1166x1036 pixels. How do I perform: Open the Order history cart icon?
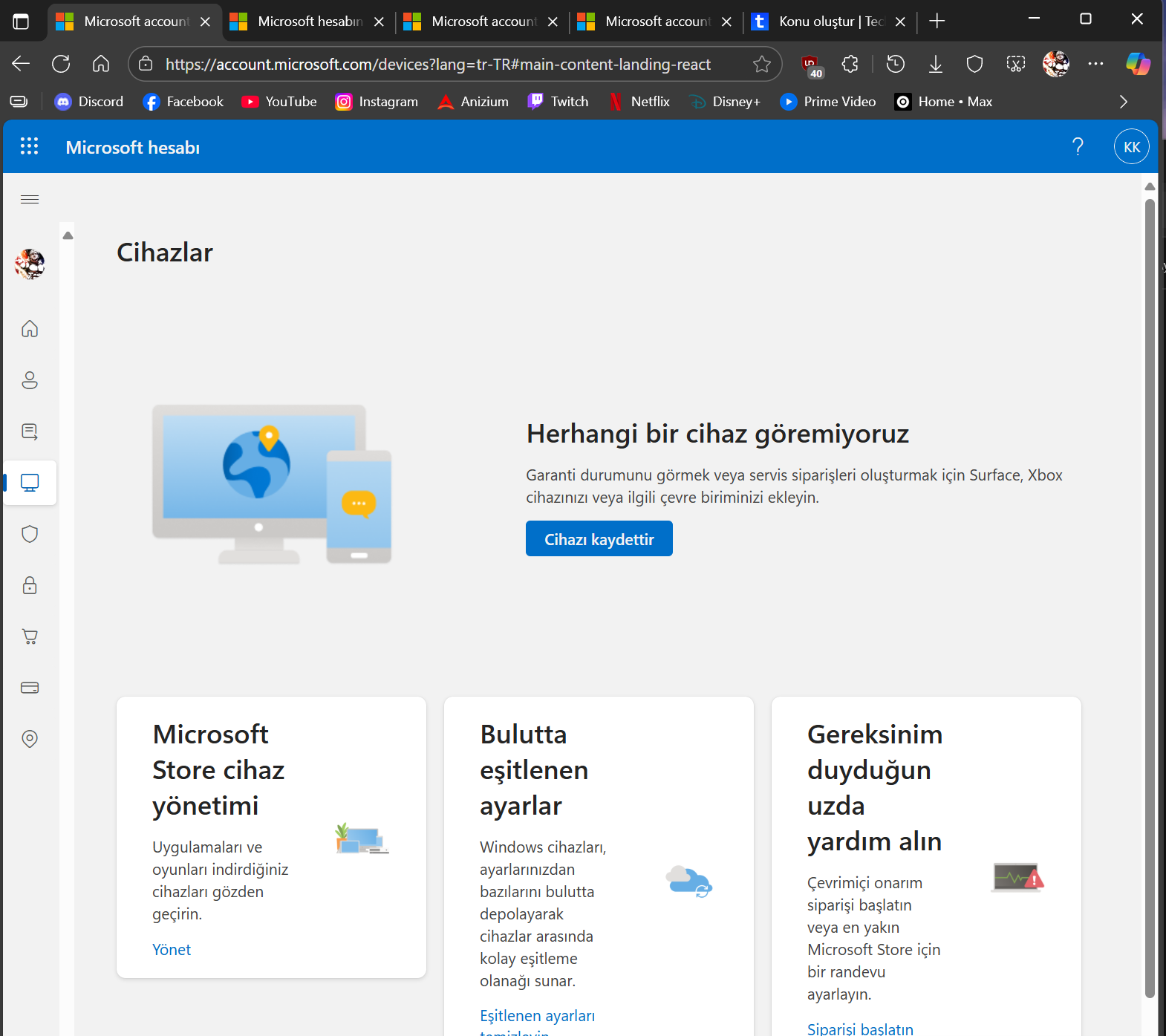pos(30,636)
